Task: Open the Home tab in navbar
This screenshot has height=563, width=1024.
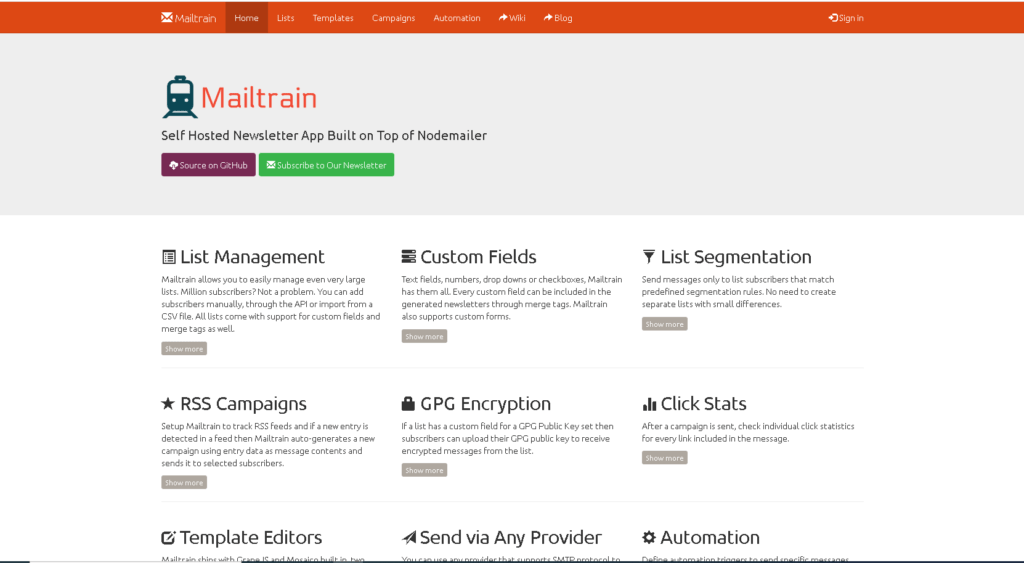Action: 246,18
